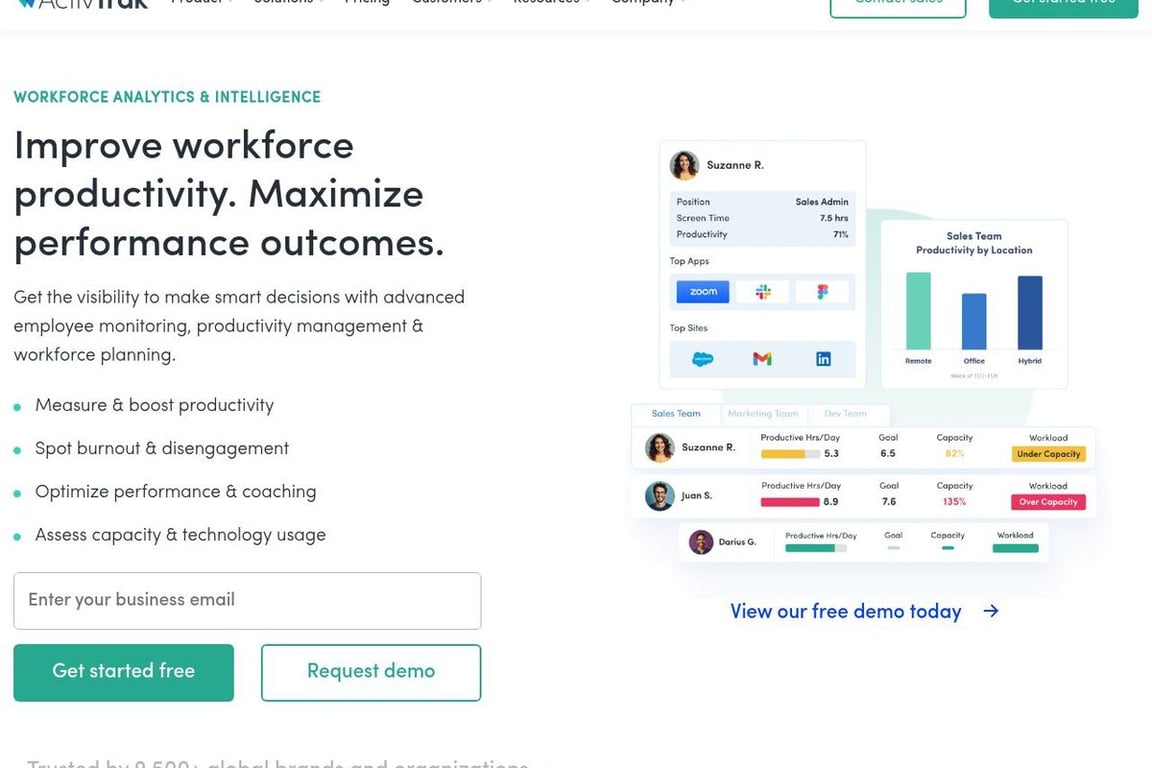Click the 71% productivity value
This screenshot has height=768, width=1152.
point(840,234)
